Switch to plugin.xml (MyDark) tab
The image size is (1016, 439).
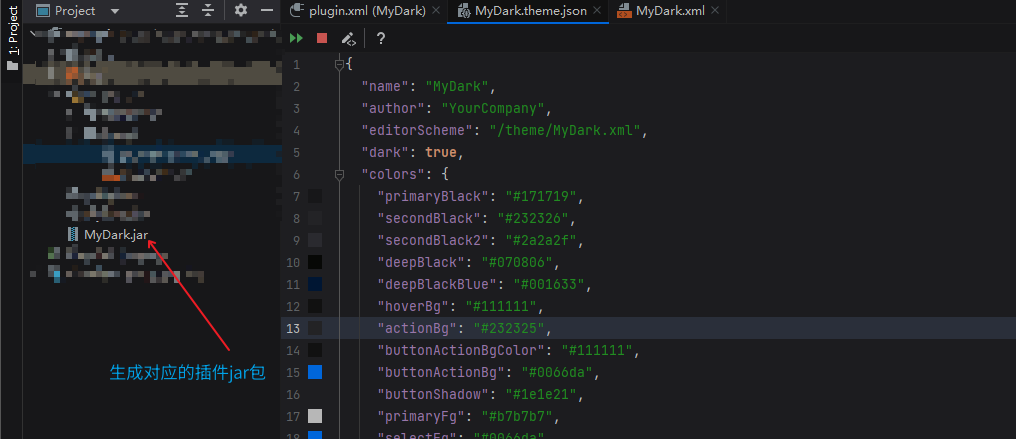click(367, 11)
